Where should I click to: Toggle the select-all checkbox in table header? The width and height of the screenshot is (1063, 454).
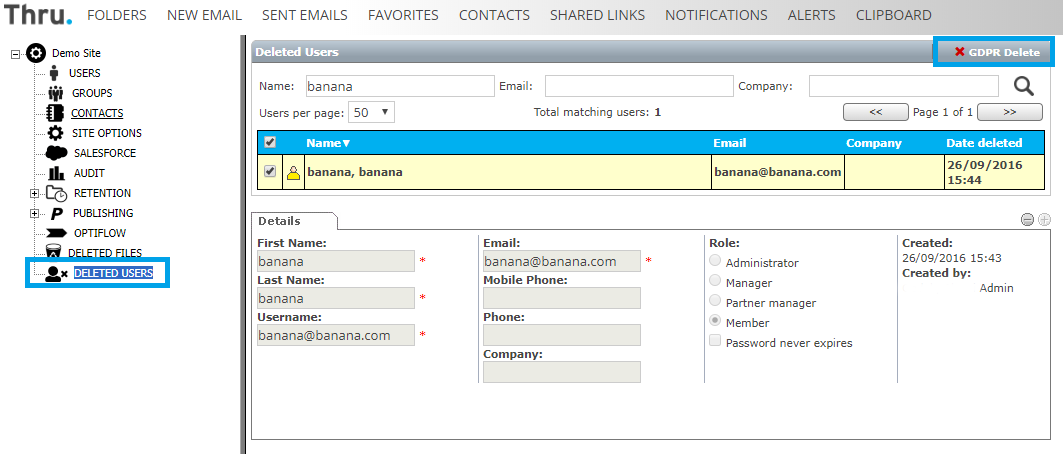click(270, 143)
